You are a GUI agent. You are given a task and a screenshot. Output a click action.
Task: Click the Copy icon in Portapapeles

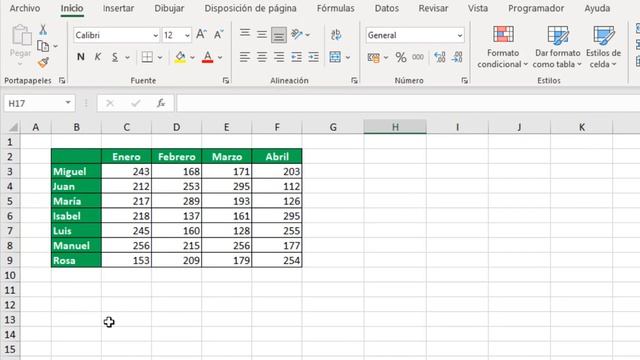point(43,46)
